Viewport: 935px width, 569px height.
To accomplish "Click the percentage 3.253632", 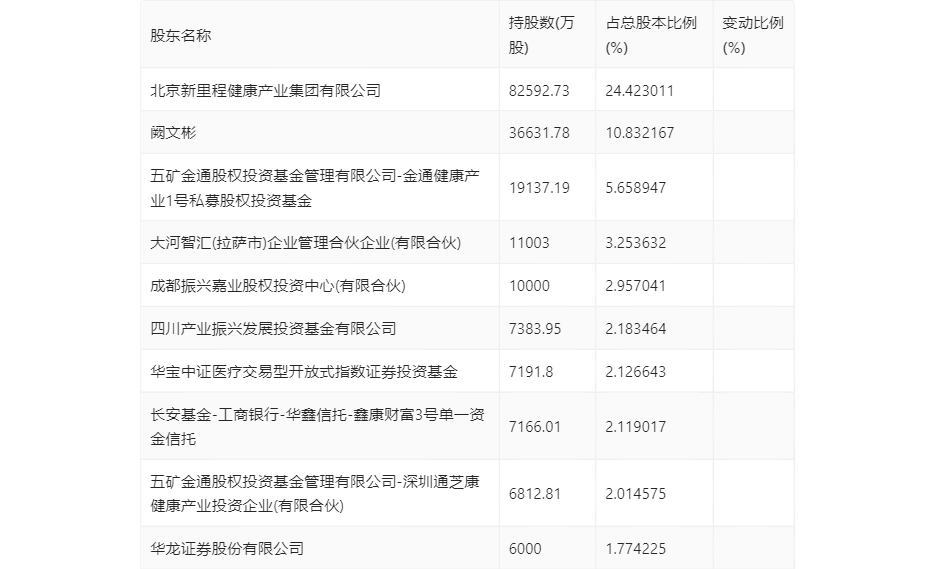I will click(636, 243).
